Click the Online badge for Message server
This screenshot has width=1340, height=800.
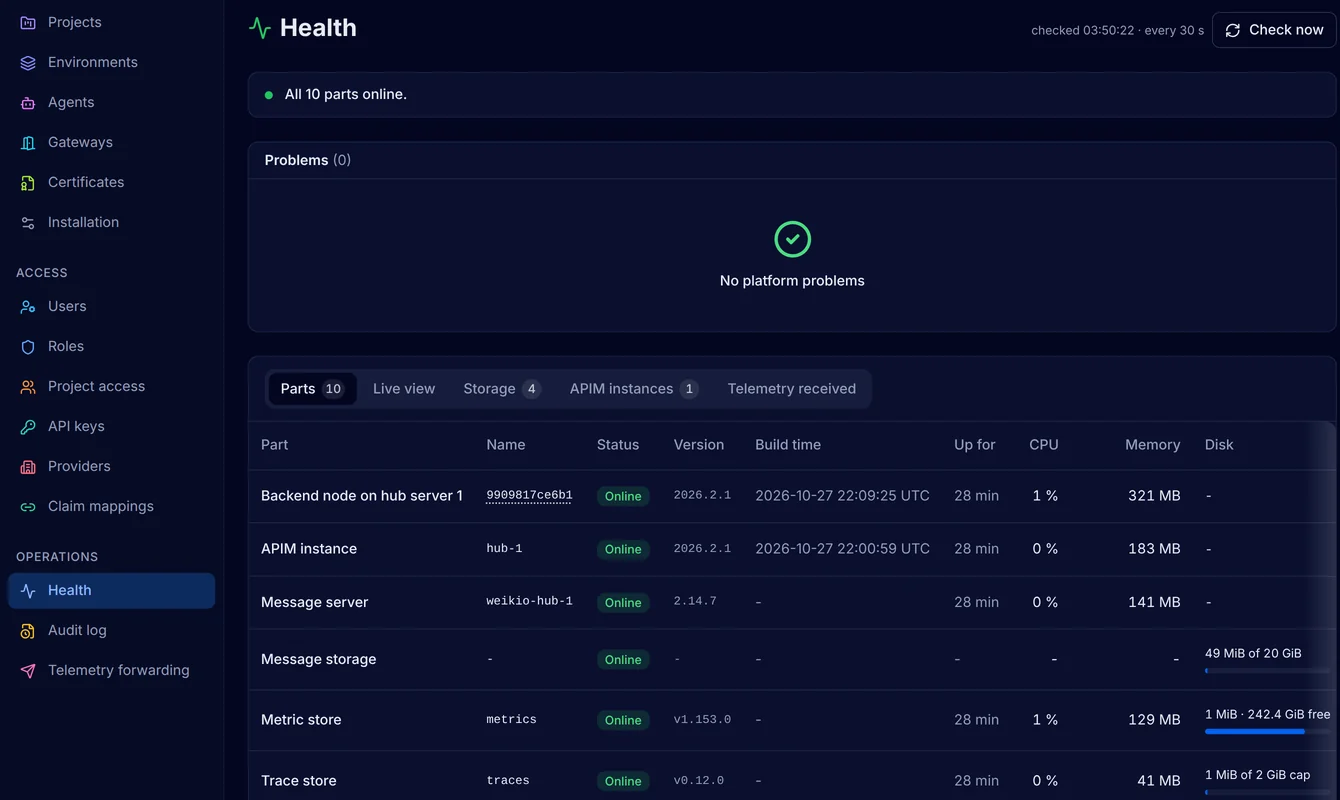coord(623,602)
